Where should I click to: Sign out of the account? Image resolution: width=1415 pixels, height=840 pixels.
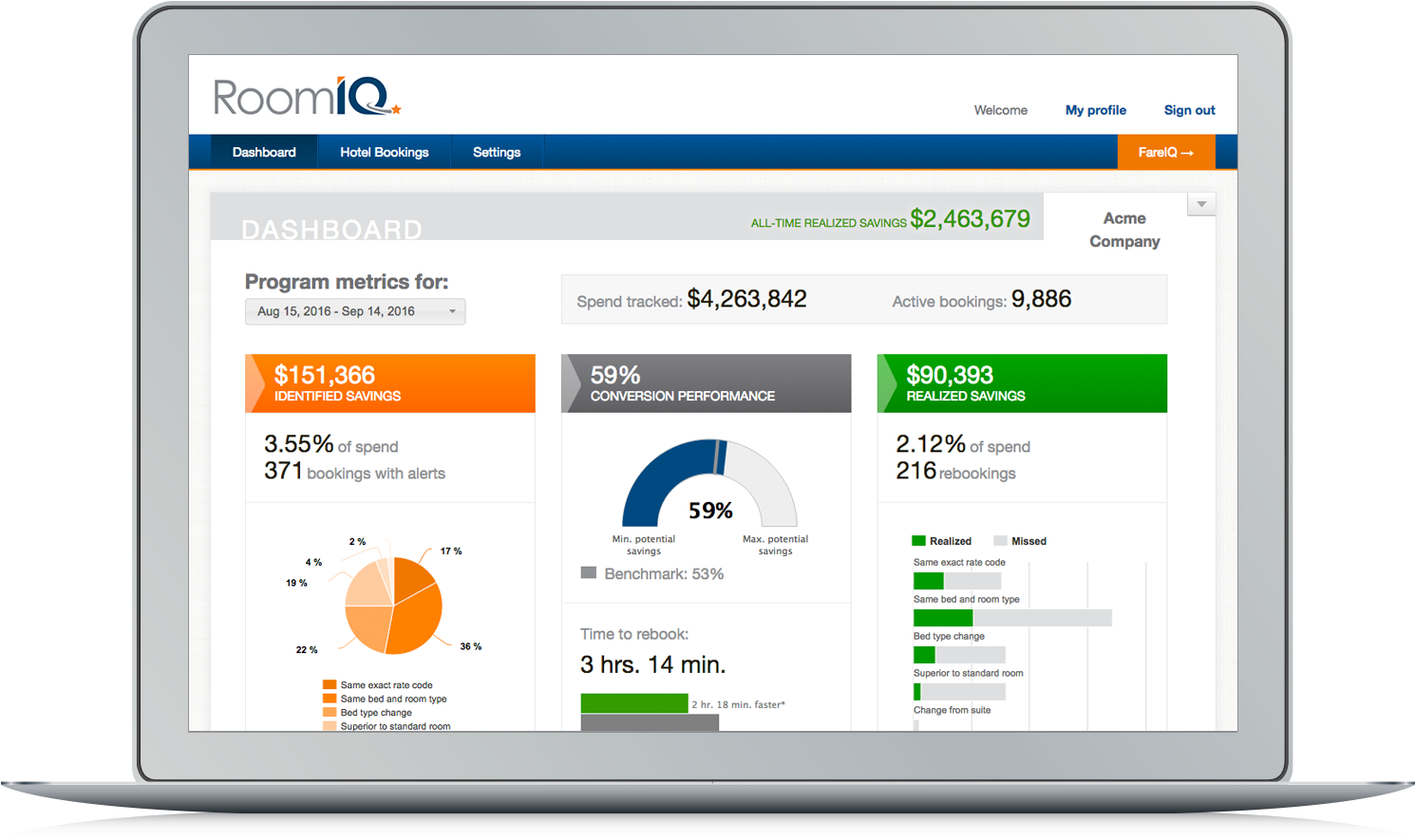(x=1189, y=110)
